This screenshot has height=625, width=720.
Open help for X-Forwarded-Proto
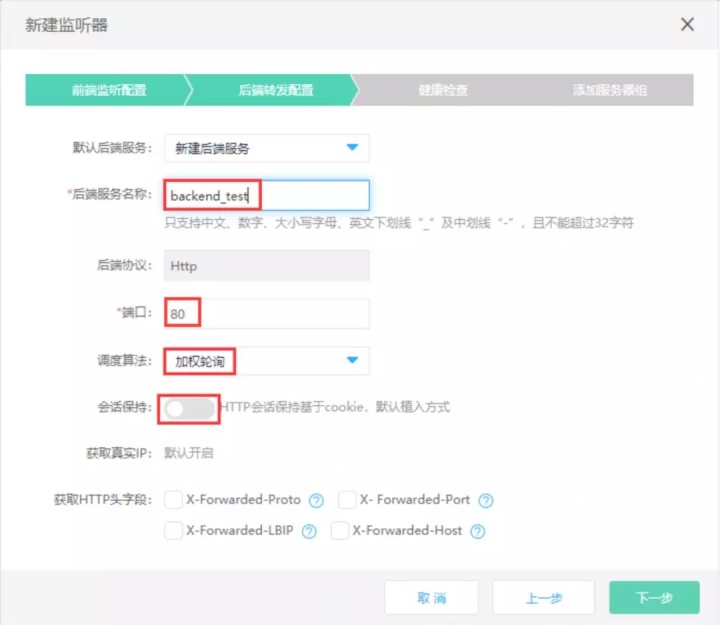(x=316, y=501)
